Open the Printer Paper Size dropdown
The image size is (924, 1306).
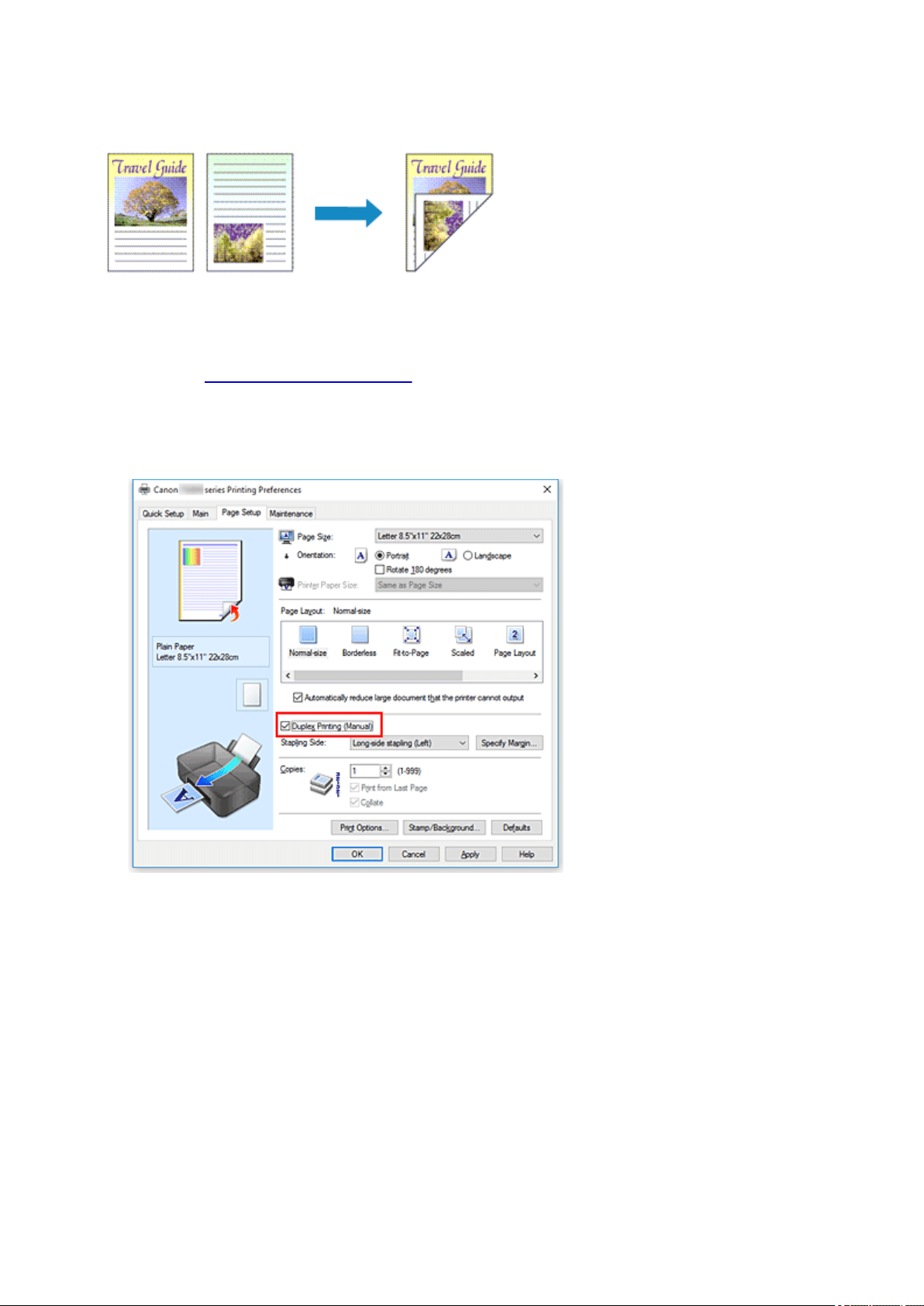pos(459,585)
